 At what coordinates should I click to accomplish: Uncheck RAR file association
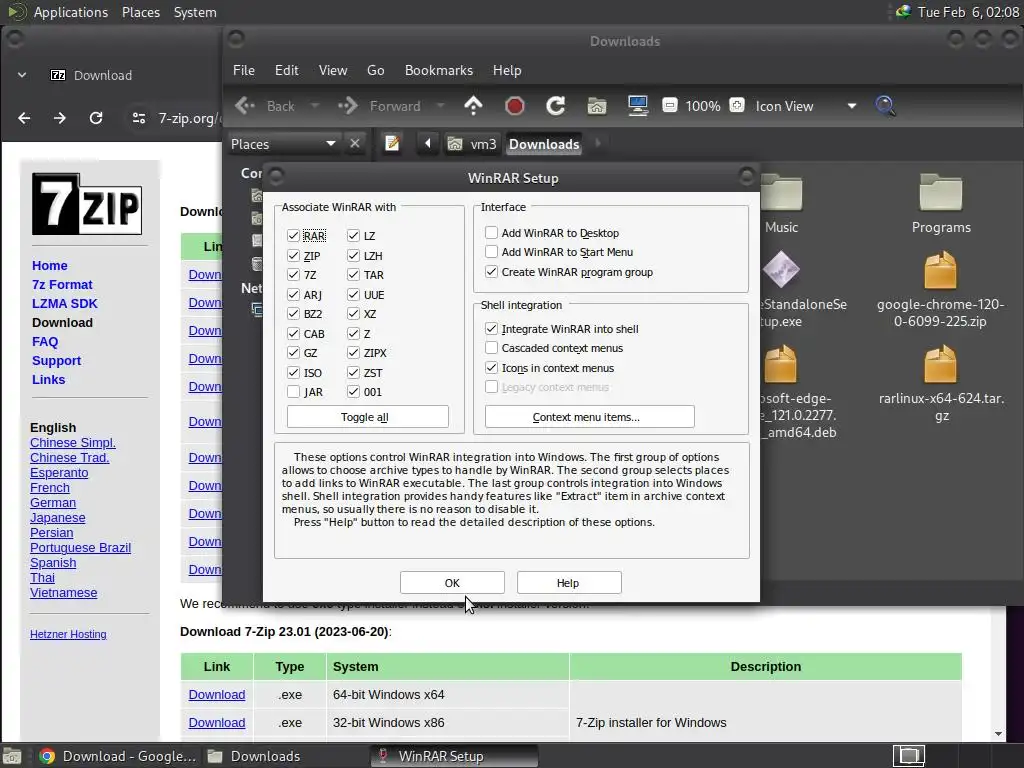pyautogui.click(x=293, y=236)
